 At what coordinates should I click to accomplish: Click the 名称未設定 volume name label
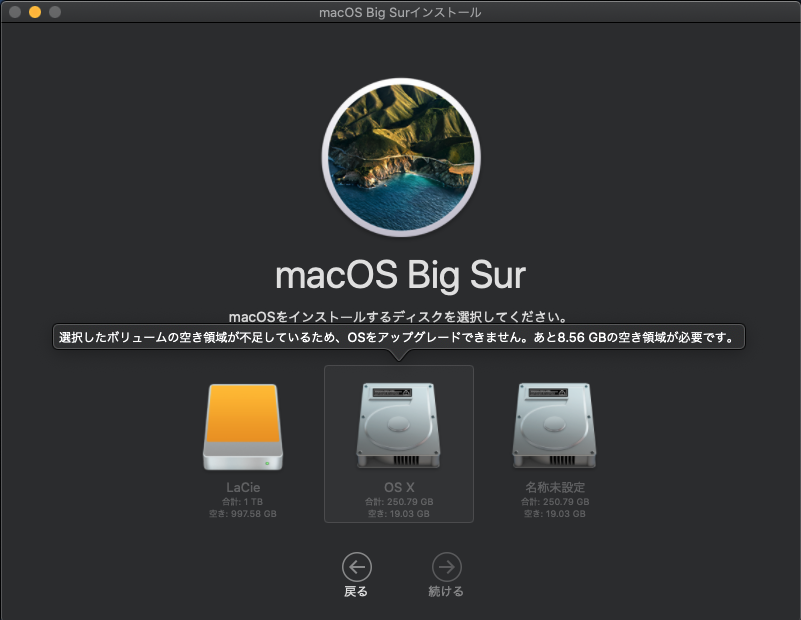(555, 487)
